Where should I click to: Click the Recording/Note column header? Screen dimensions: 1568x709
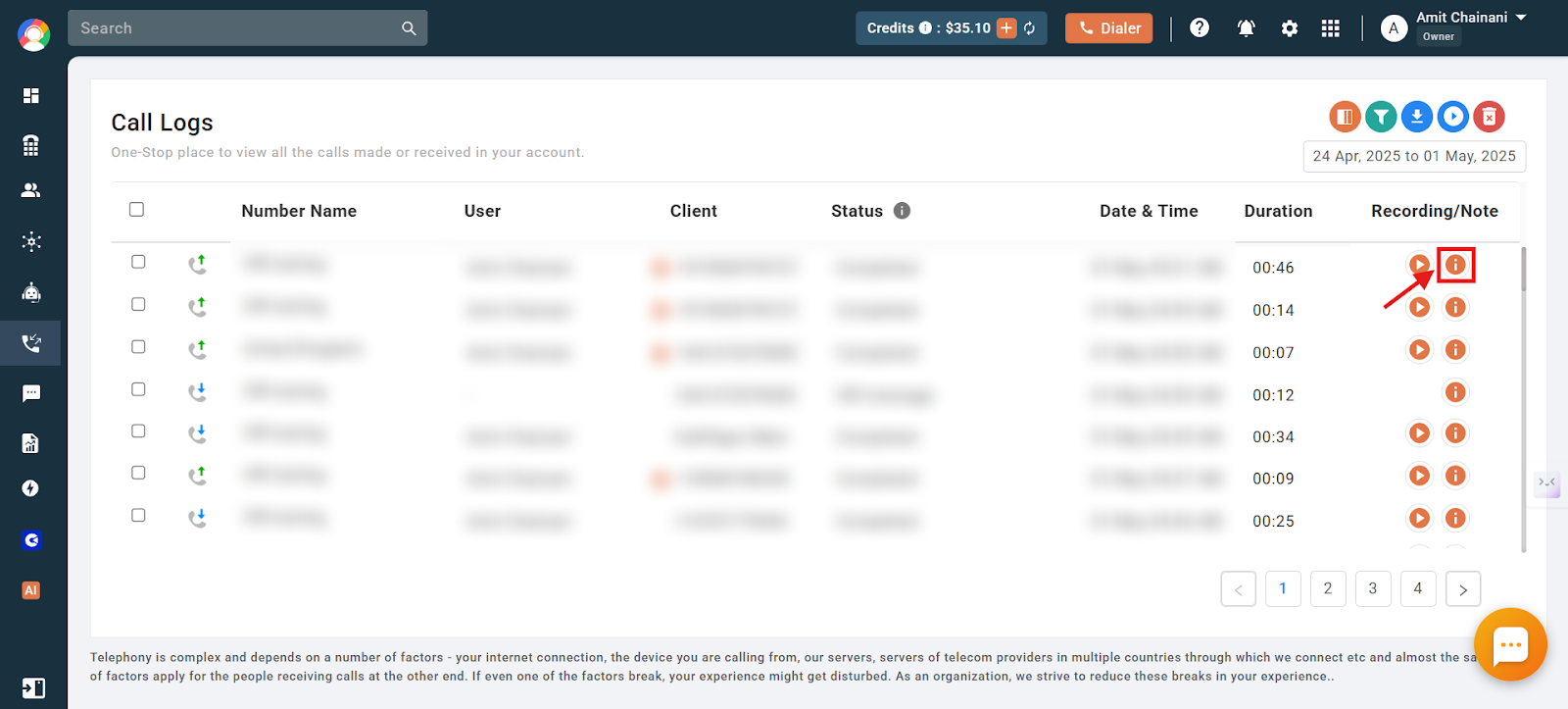click(1435, 211)
